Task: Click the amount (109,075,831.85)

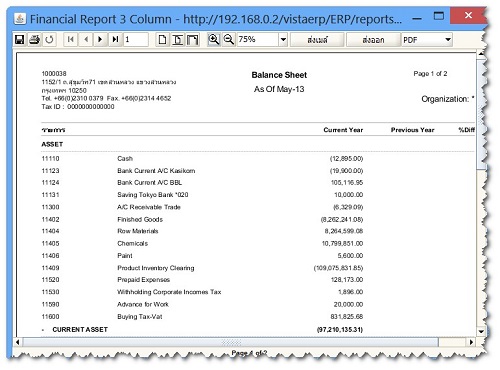Action: [338, 268]
